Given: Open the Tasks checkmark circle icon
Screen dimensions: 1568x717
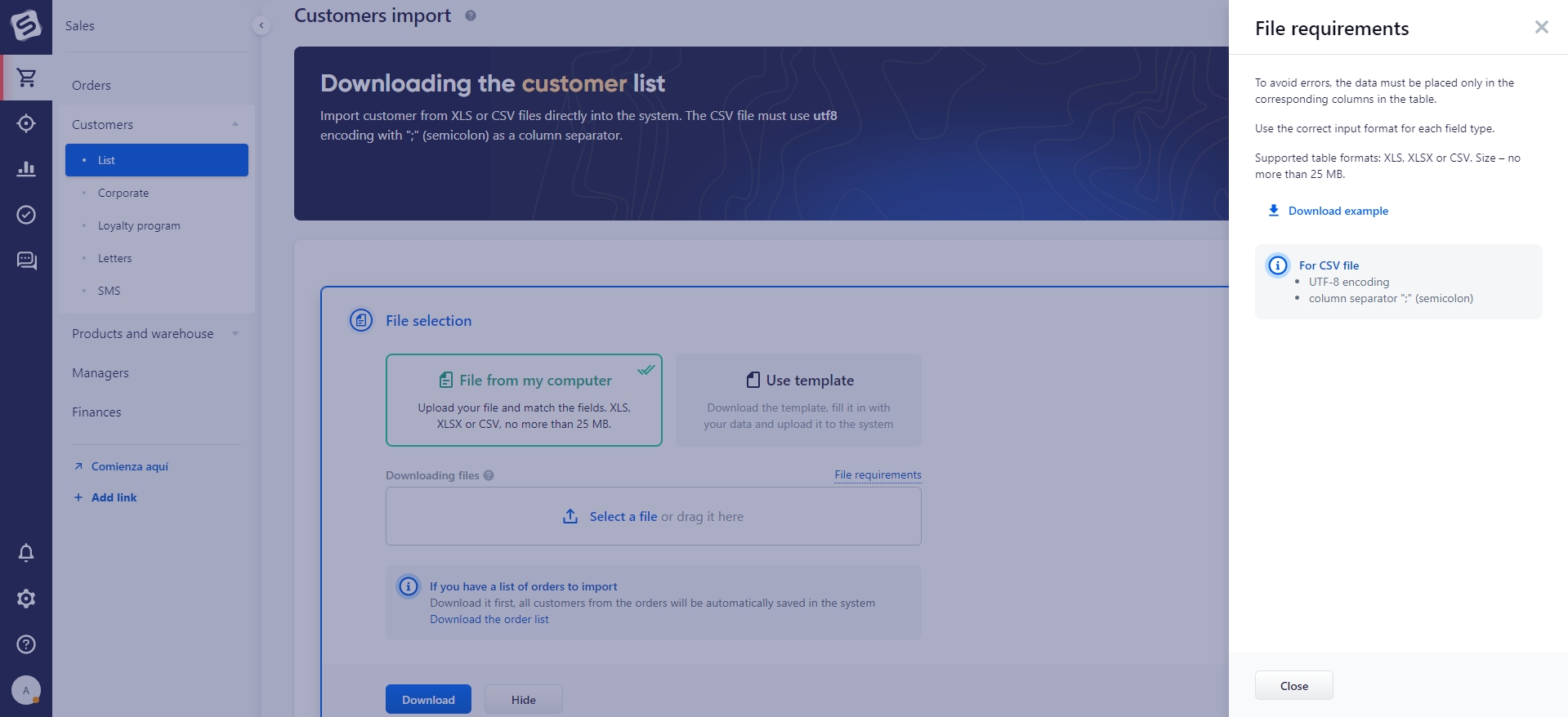Looking at the screenshot, I should [x=26, y=215].
